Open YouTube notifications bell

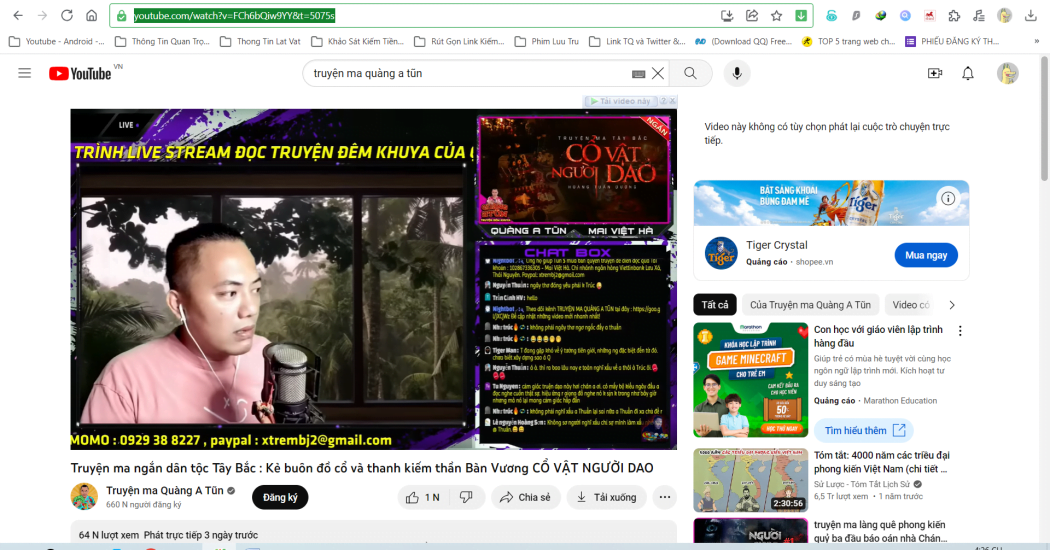pos(968,74)
